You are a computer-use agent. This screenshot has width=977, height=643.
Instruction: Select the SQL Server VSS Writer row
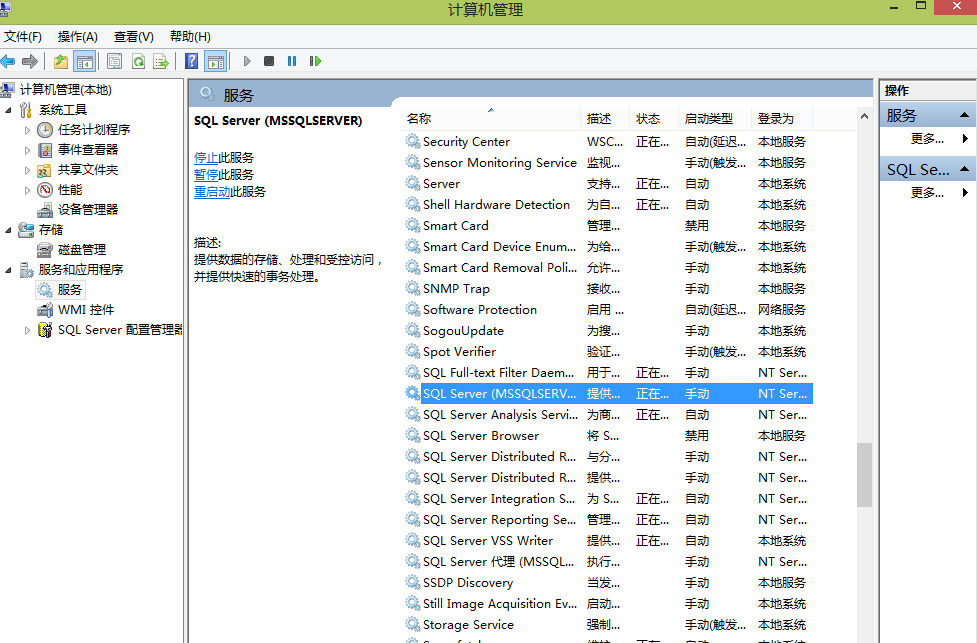[x=608, y=540]
